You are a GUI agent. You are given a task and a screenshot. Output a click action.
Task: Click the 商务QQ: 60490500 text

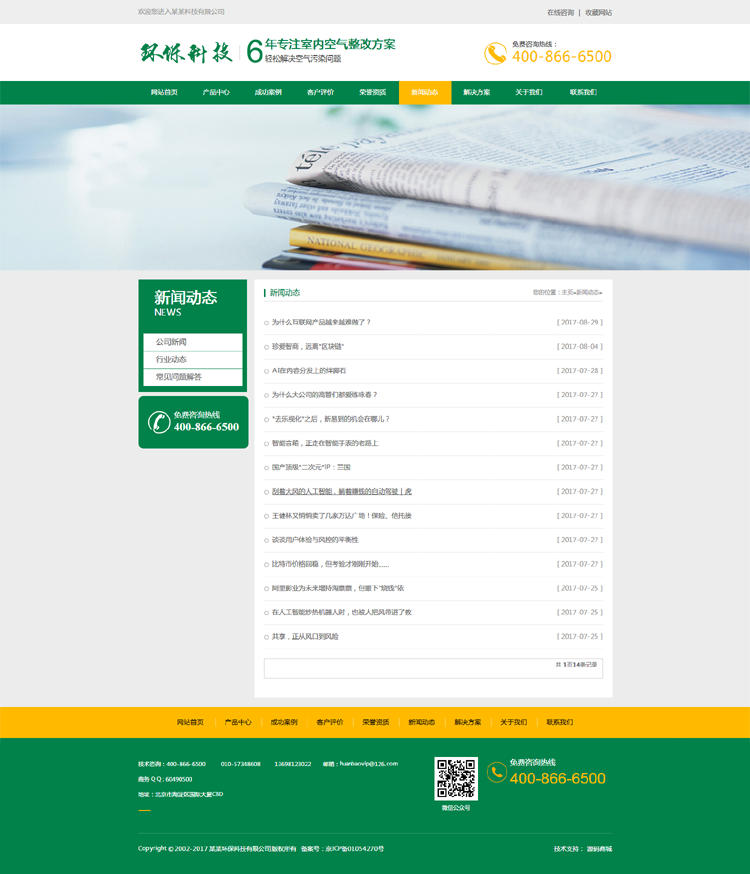165,779
